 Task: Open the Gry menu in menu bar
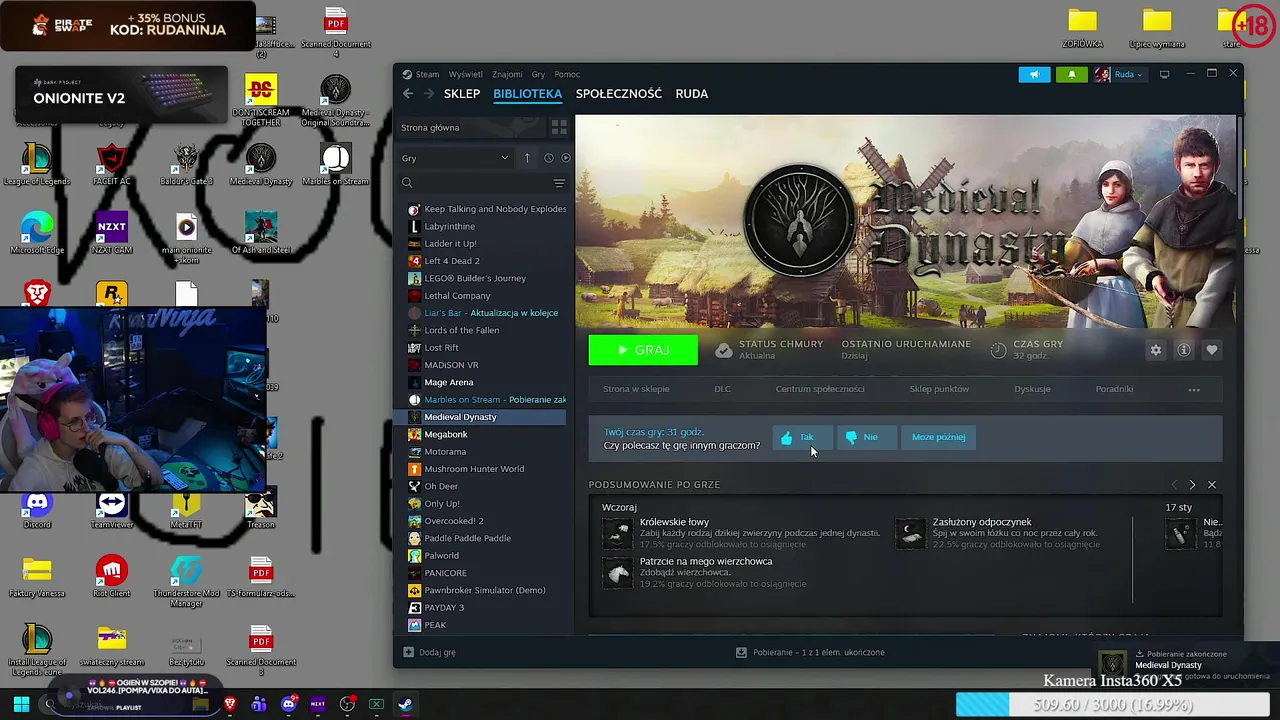[x=538, y=74]
